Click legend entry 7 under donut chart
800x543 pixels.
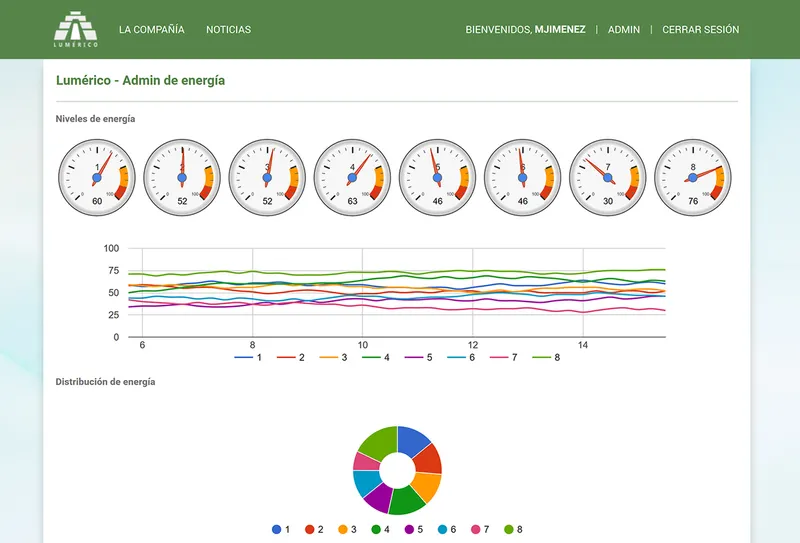click(482, 529)
